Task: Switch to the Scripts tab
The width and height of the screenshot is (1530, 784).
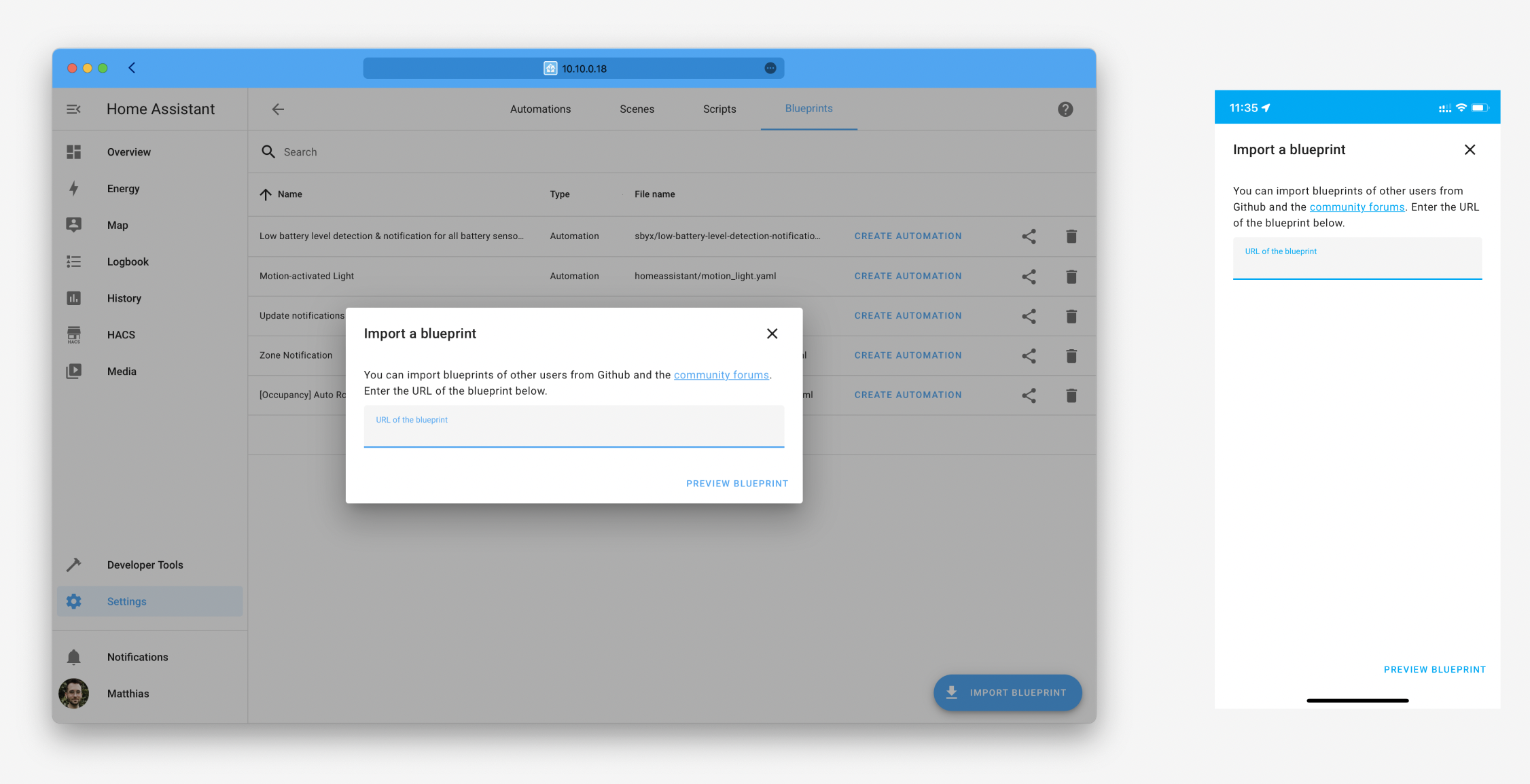Action: [x=719, y=109]
